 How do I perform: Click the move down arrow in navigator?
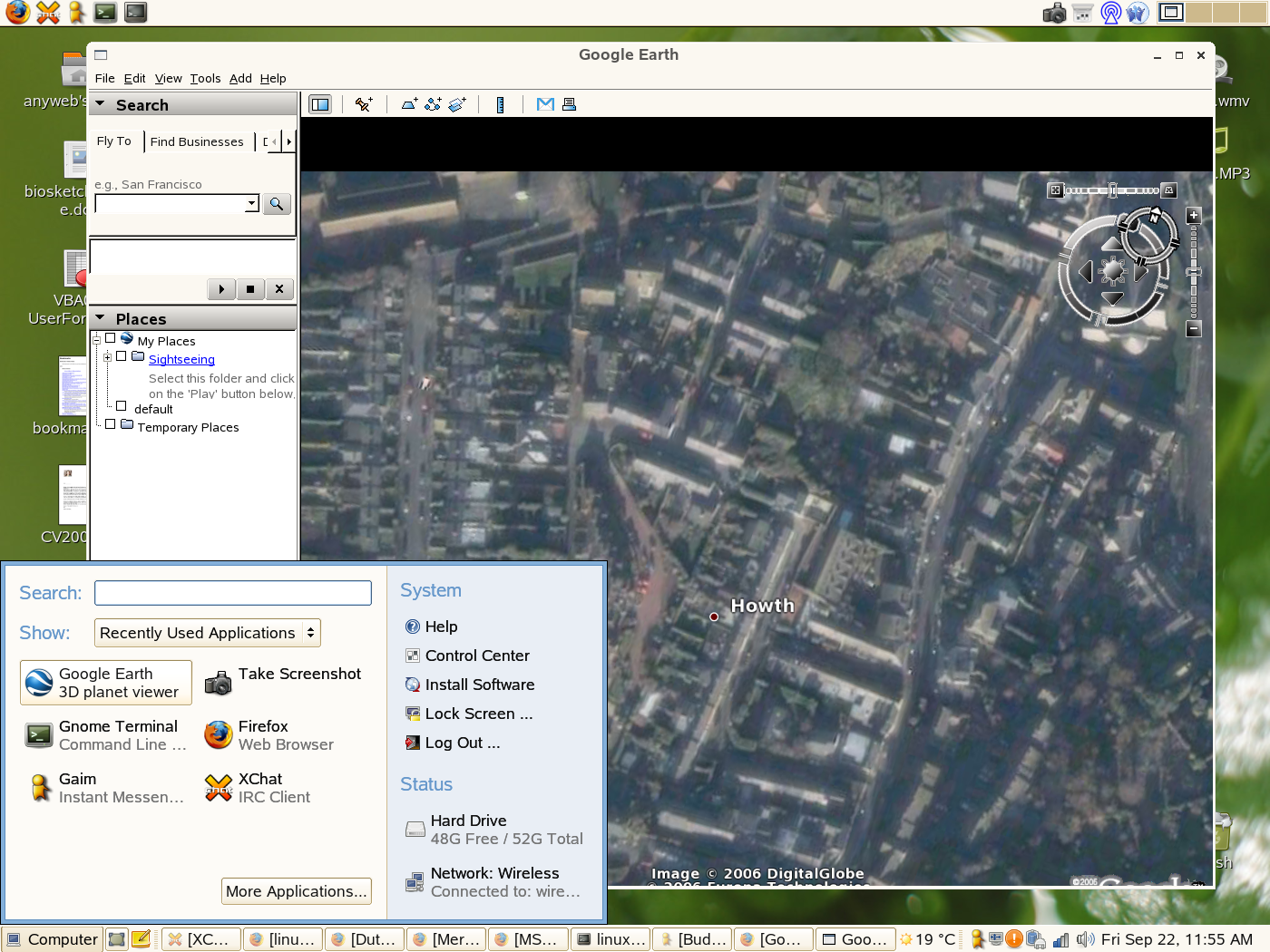click(1112, 298)
